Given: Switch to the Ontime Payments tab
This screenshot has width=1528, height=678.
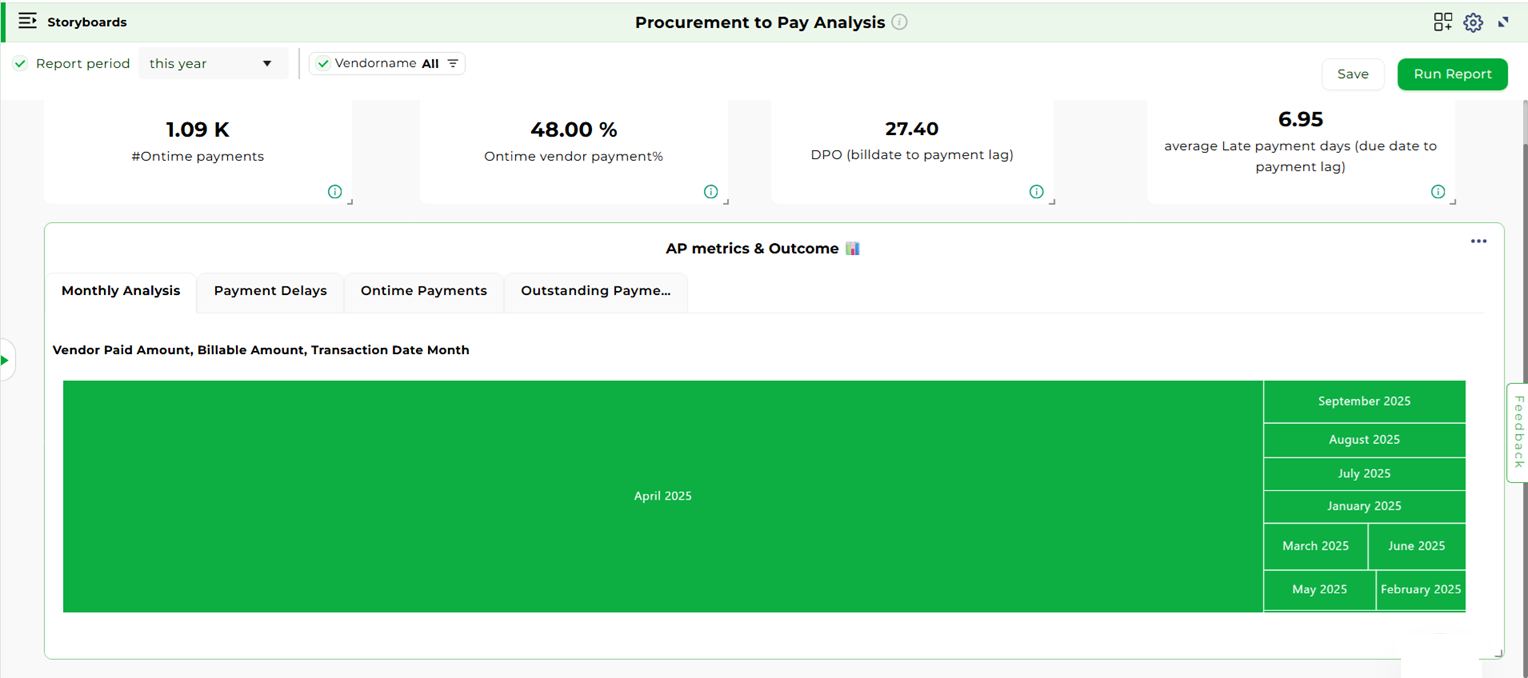Looking at the screenshot, I should (423, 291).
